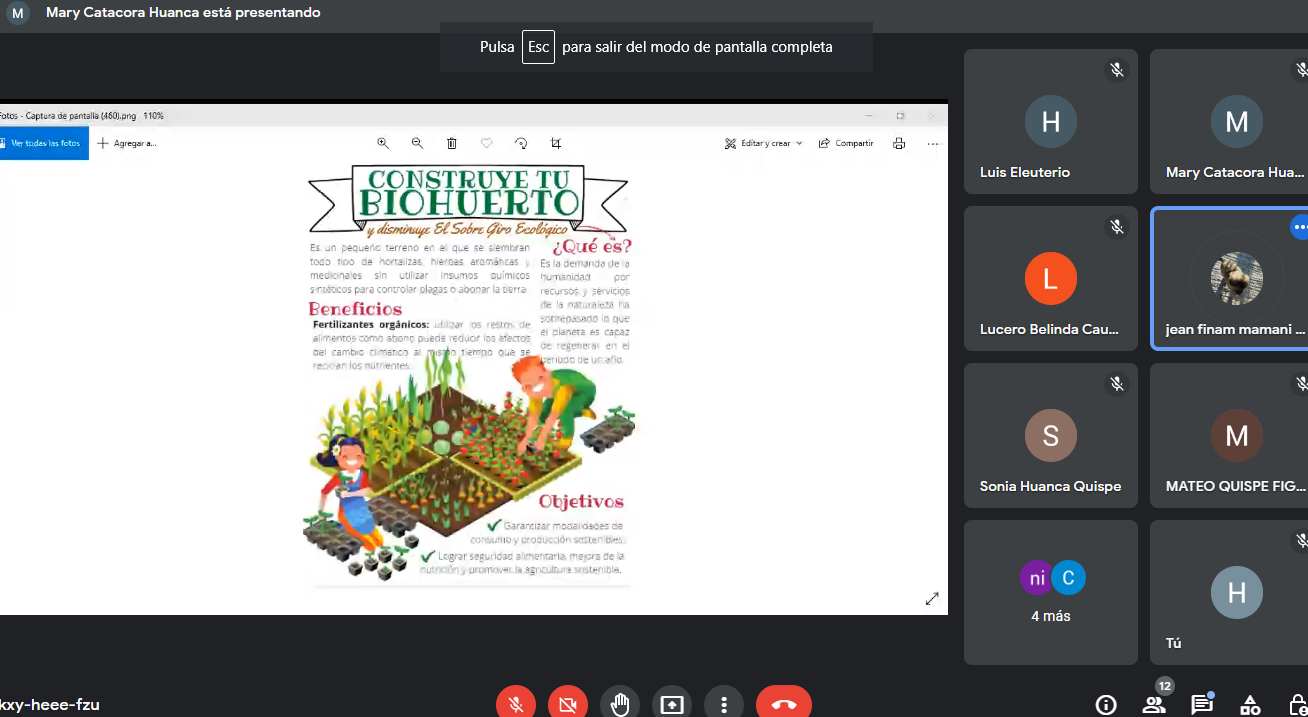Open Agregar a menu in Photos
This screenshot has height=717, width=1308.
[127, 143]
